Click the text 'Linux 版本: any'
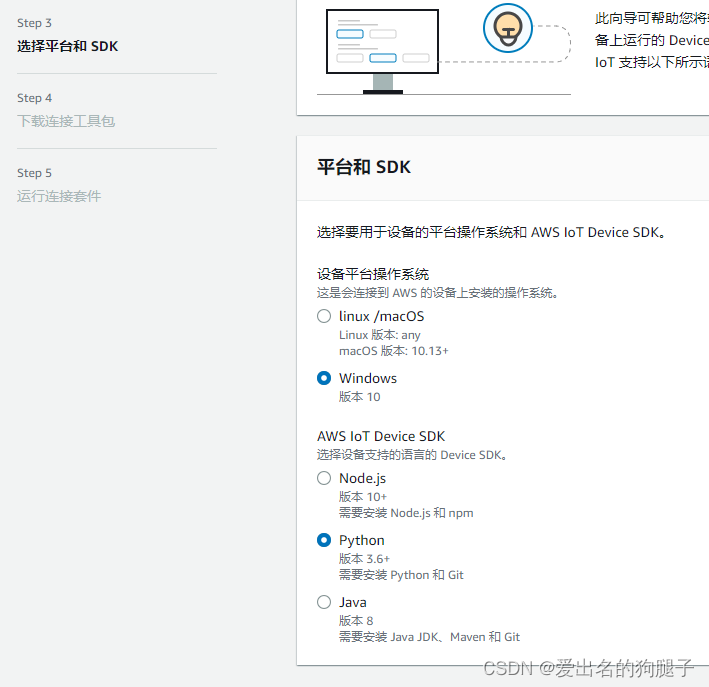The height and width of the screenshot is (687, 709). [x=380, y=335]
